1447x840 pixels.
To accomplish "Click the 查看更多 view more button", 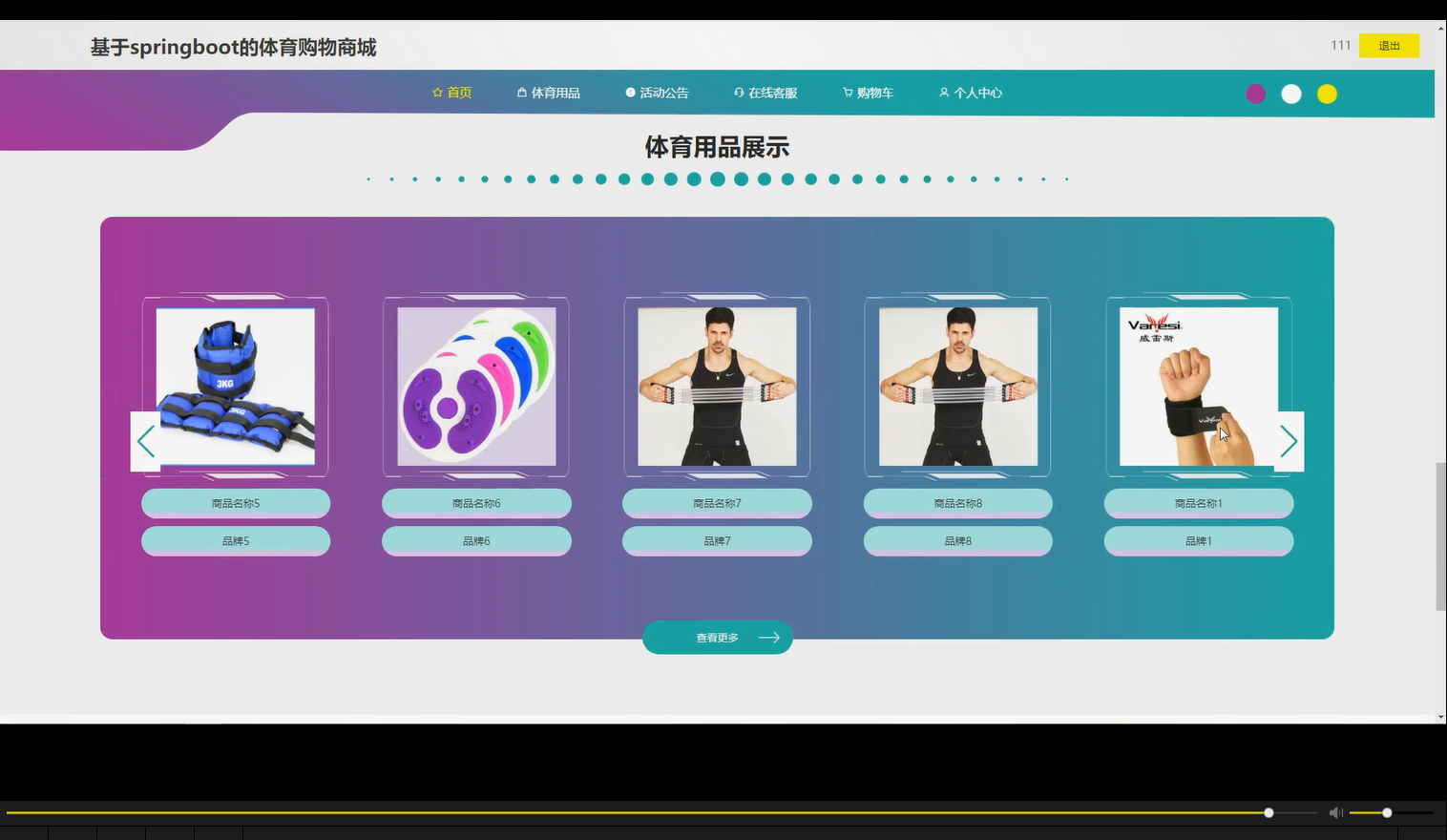I will [x=717, y=638].
